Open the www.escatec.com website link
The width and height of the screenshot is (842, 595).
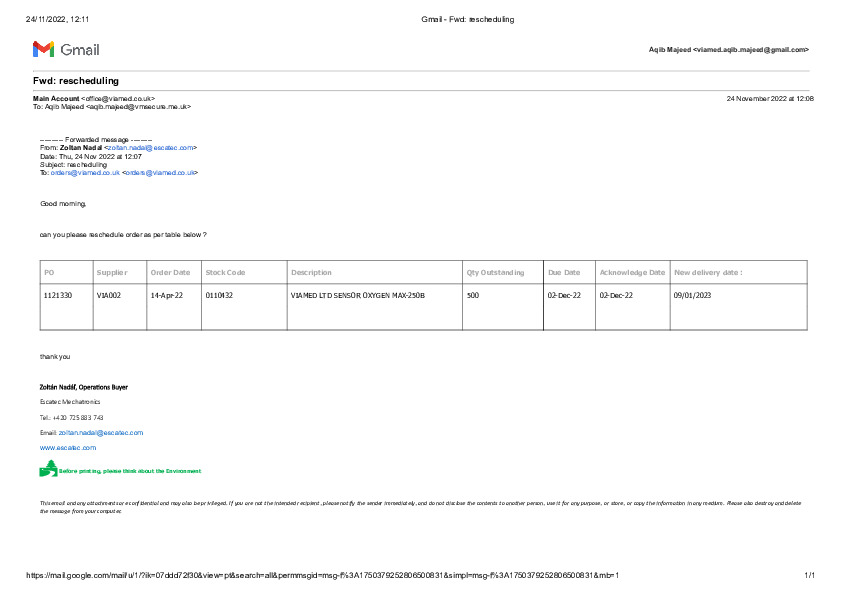[68, 448]
